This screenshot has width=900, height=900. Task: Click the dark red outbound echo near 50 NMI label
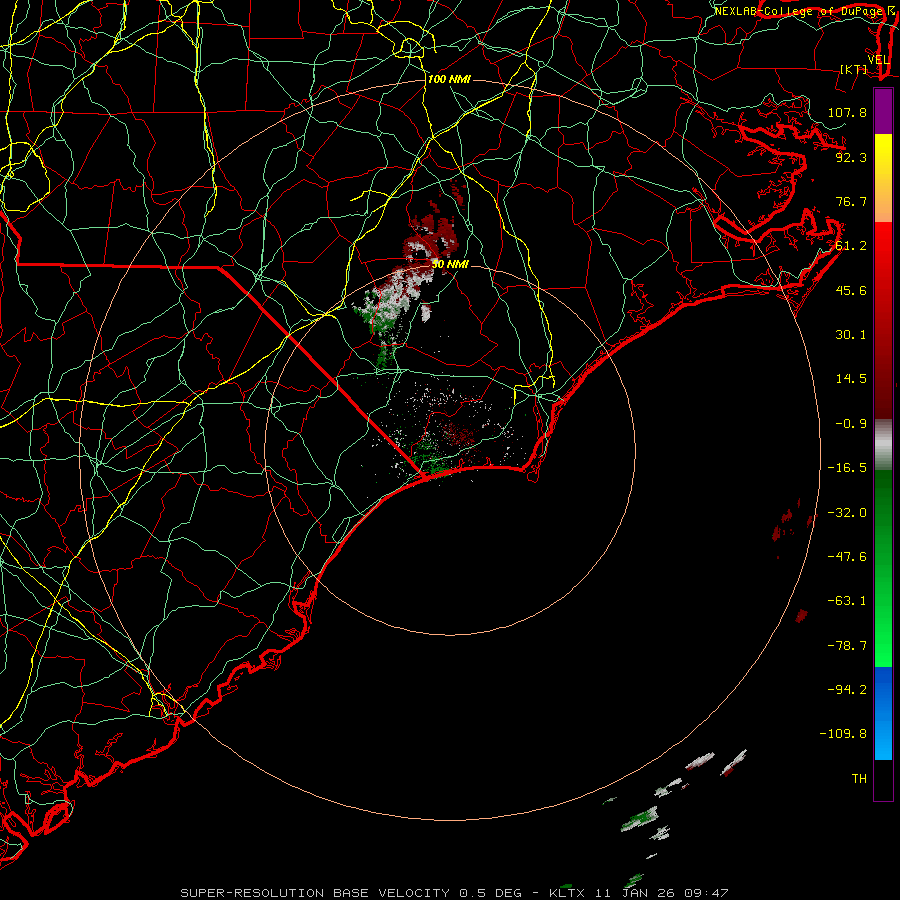432,234
